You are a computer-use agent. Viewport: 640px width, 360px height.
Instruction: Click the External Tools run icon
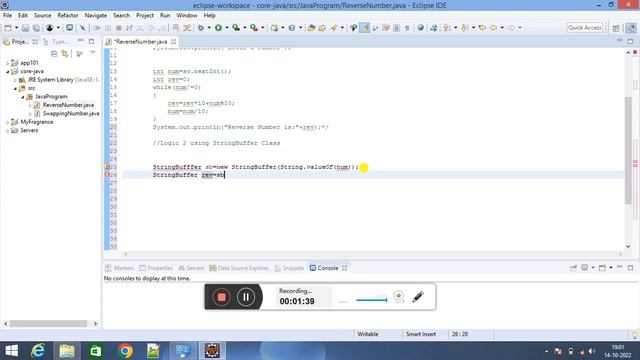click(254, 28)
